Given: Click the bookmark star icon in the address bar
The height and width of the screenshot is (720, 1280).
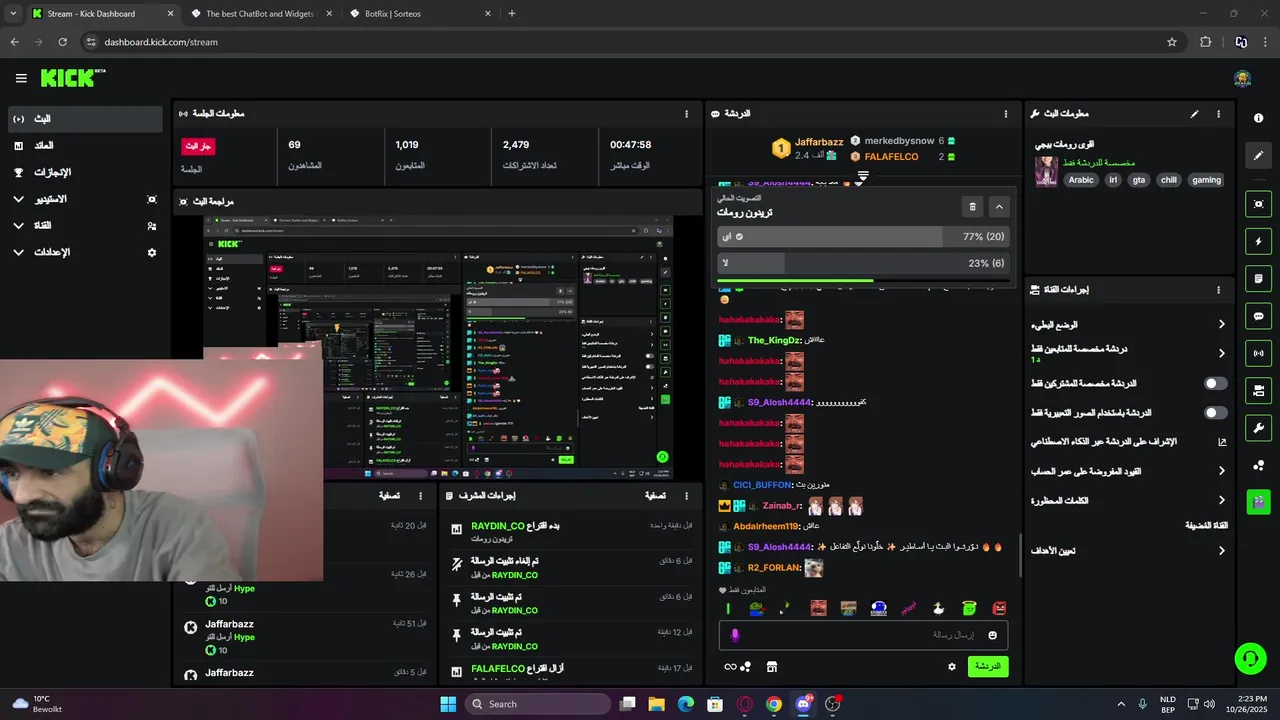Looking at the screenshot, I should pos(1172,42).
